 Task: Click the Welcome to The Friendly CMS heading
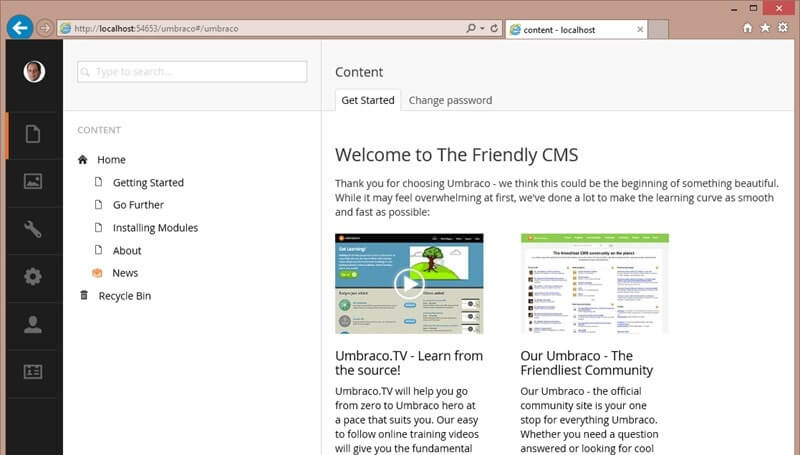[457, 155]
